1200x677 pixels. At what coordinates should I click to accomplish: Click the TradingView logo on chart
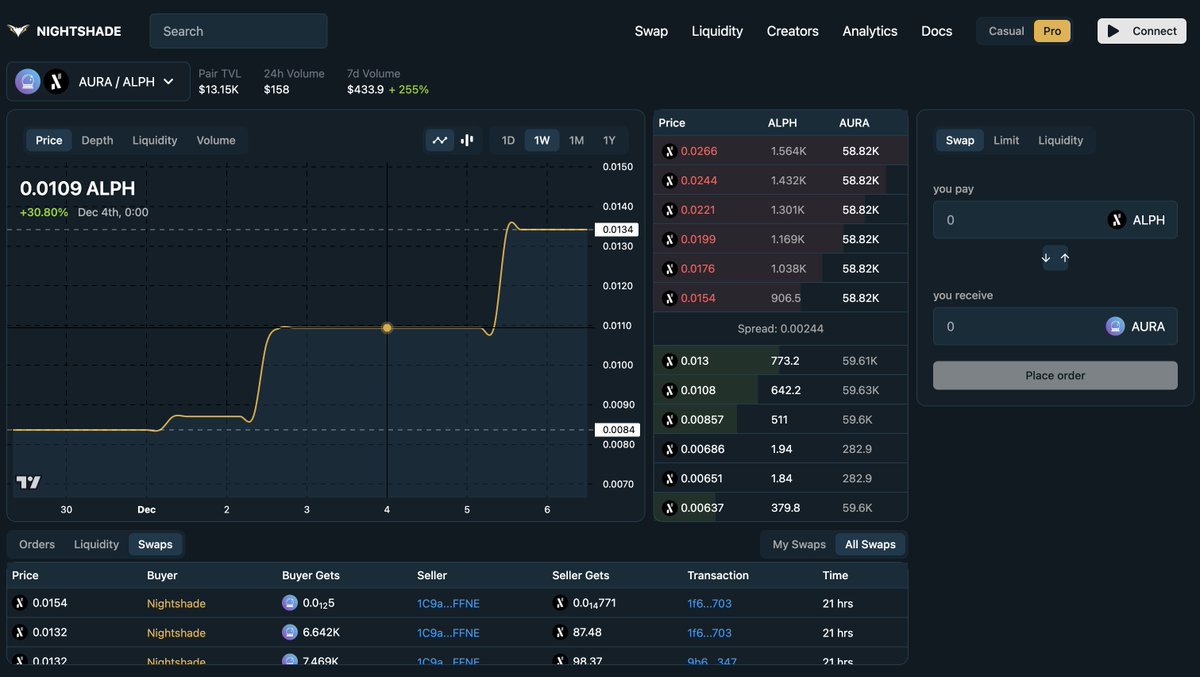click(x=28, y=482)
